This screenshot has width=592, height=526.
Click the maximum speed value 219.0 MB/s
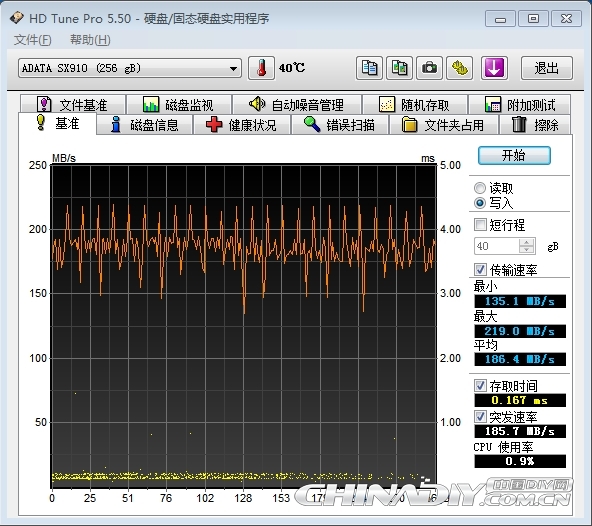520,331
